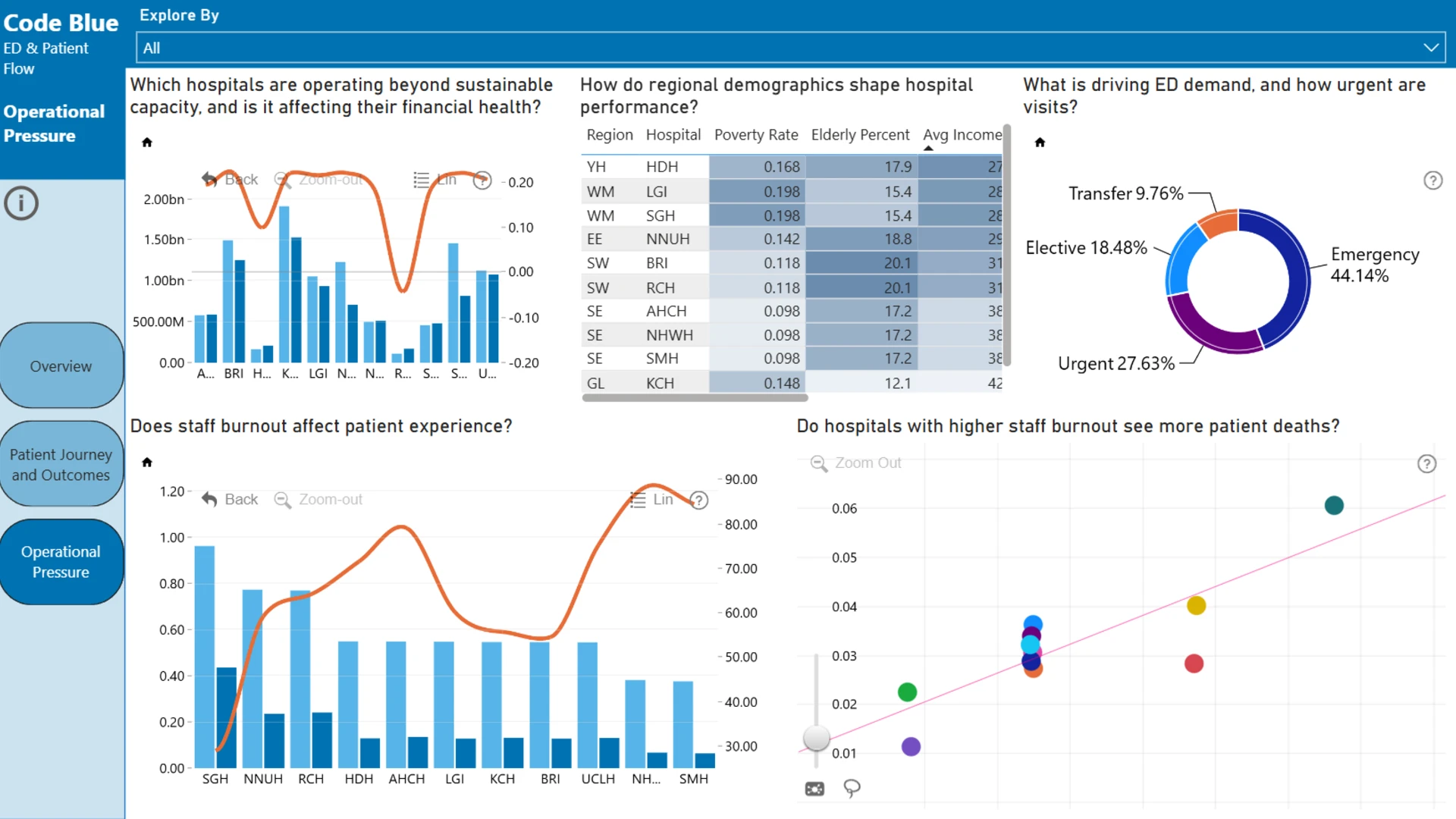Open help icon beside ED demand donut

(1432, 180)
